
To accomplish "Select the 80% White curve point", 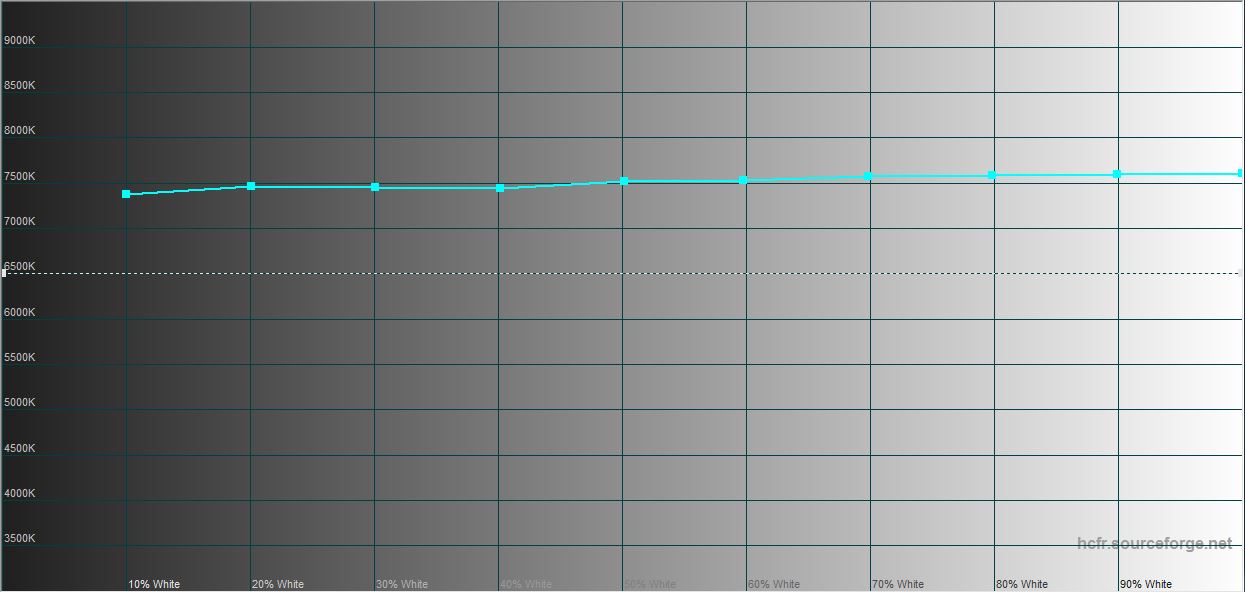I will click(992, 175).
